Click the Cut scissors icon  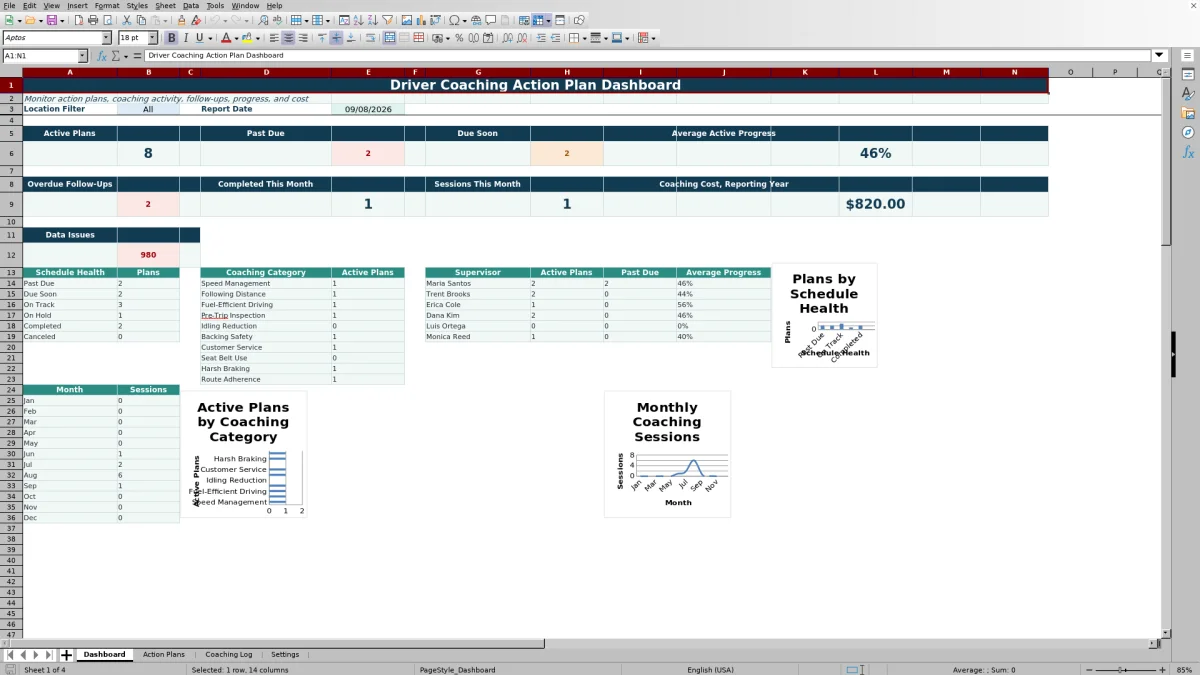[126, 20]
